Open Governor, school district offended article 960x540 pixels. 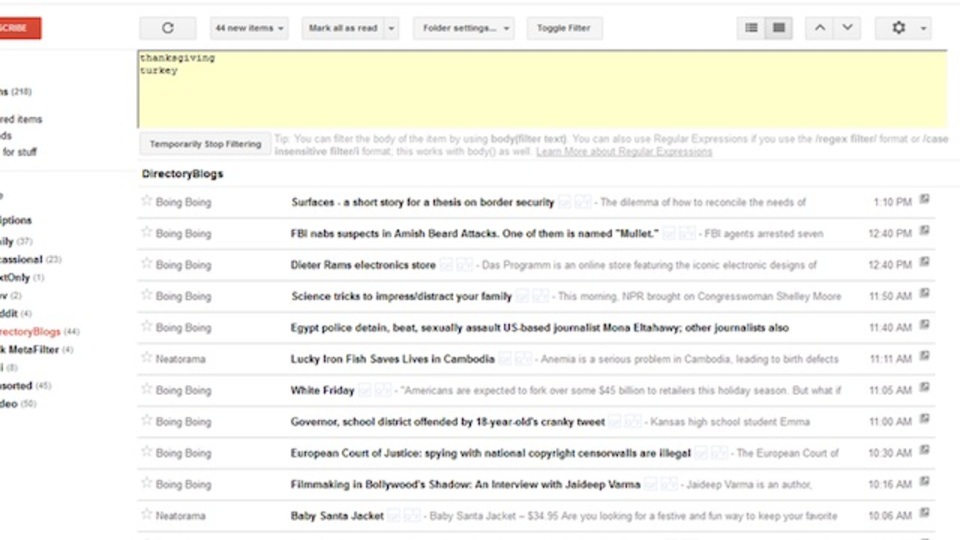(x=448, y=422)
